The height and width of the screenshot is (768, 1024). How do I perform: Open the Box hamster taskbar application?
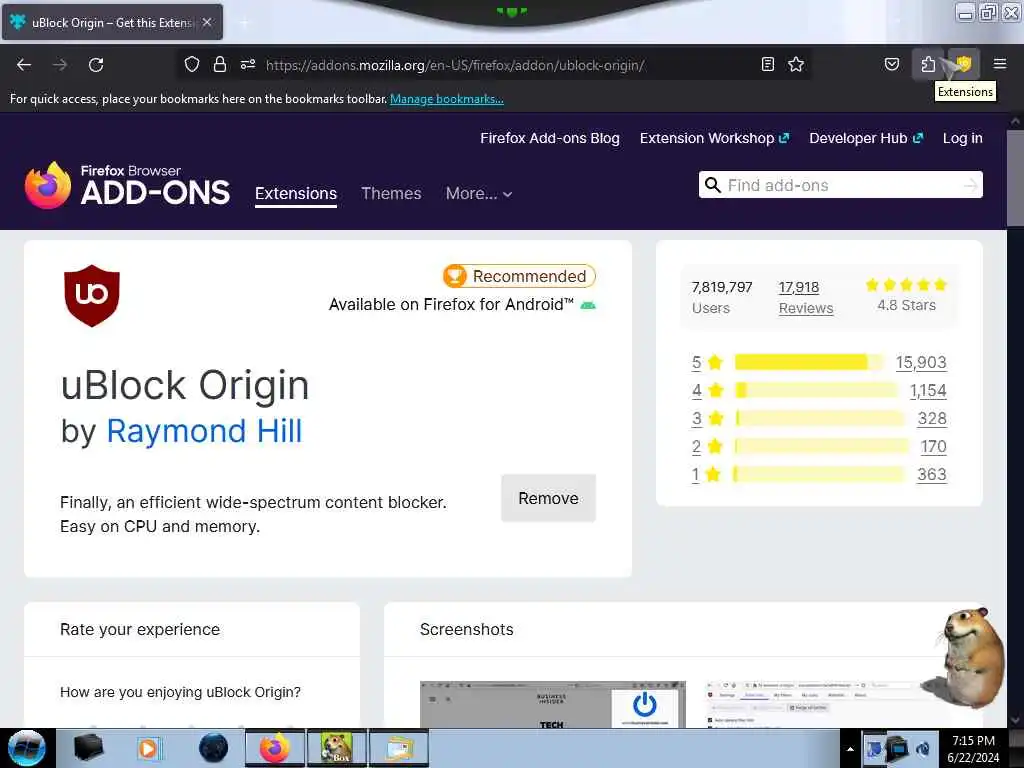336,748
